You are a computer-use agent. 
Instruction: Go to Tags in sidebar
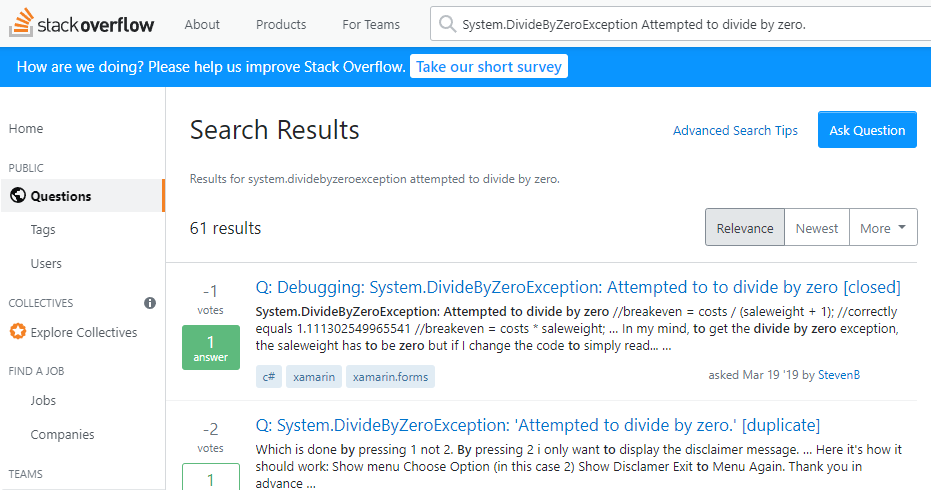click(x=43, y=230)
